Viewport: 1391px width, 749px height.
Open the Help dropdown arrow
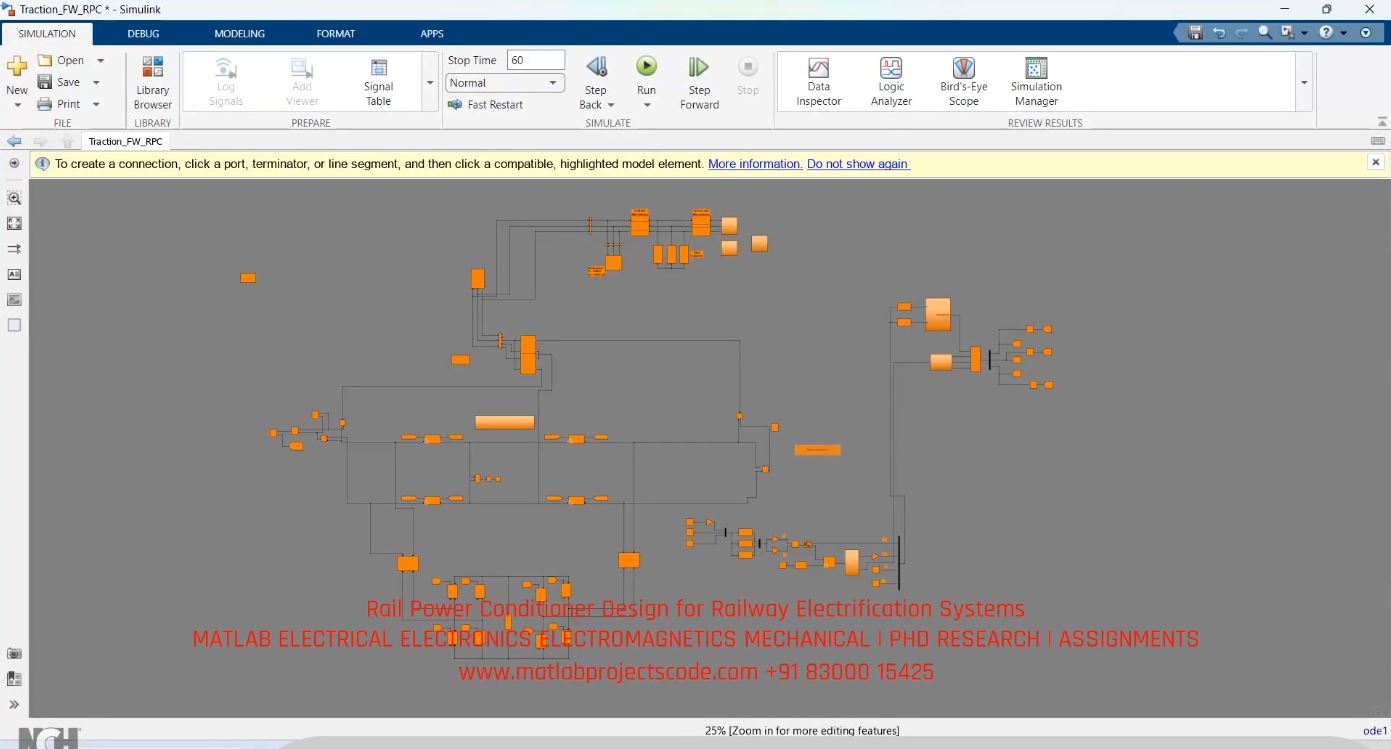[1343, 33]
